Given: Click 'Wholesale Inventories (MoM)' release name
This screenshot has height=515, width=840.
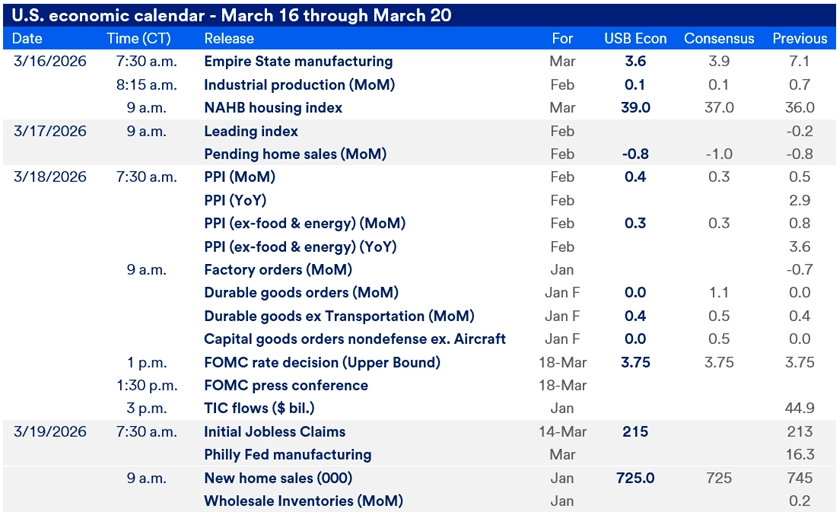Looking at the screenshot, I should 304,501.
